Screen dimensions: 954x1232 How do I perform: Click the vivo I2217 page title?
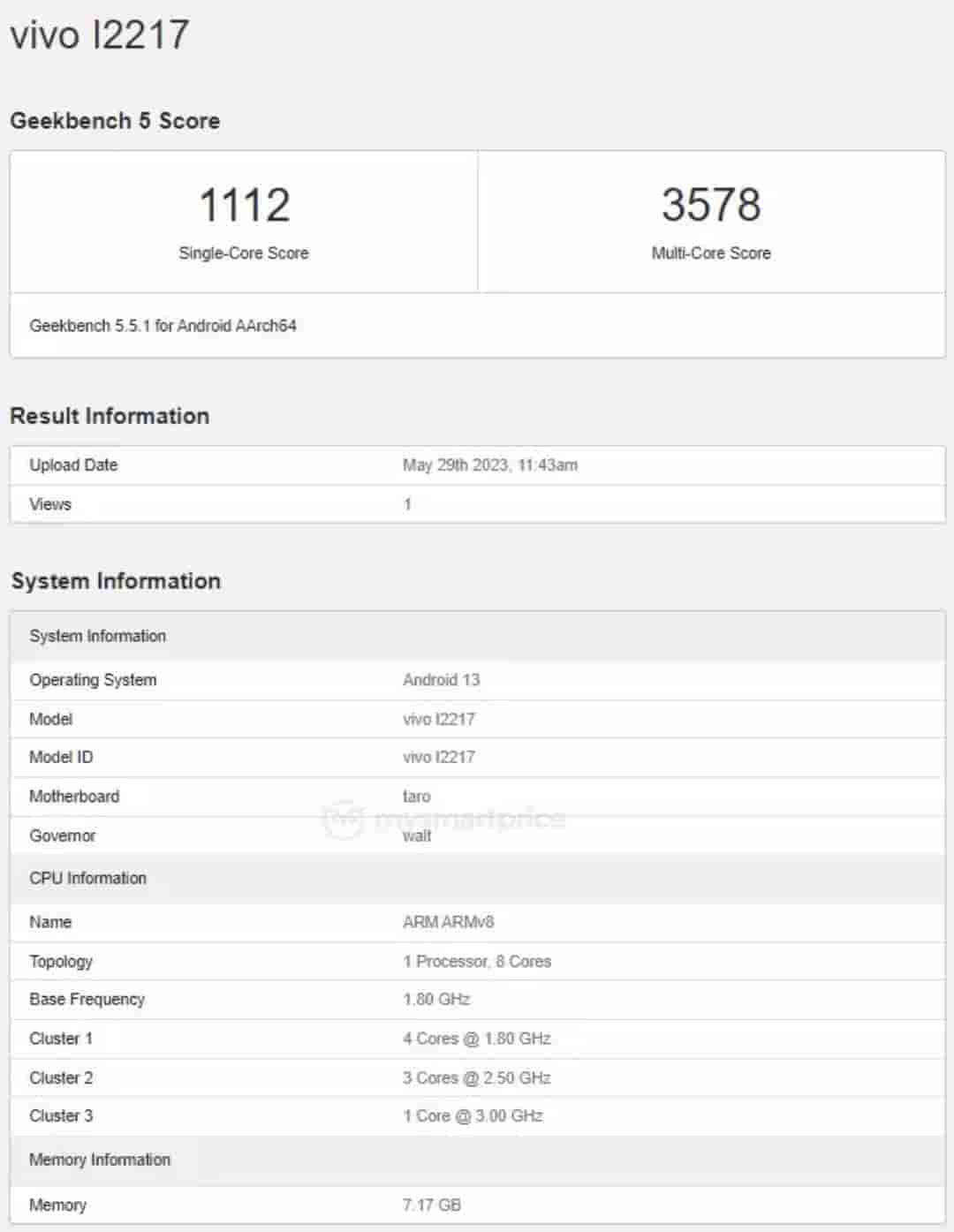pyautogui.click(x=99, y=35)
